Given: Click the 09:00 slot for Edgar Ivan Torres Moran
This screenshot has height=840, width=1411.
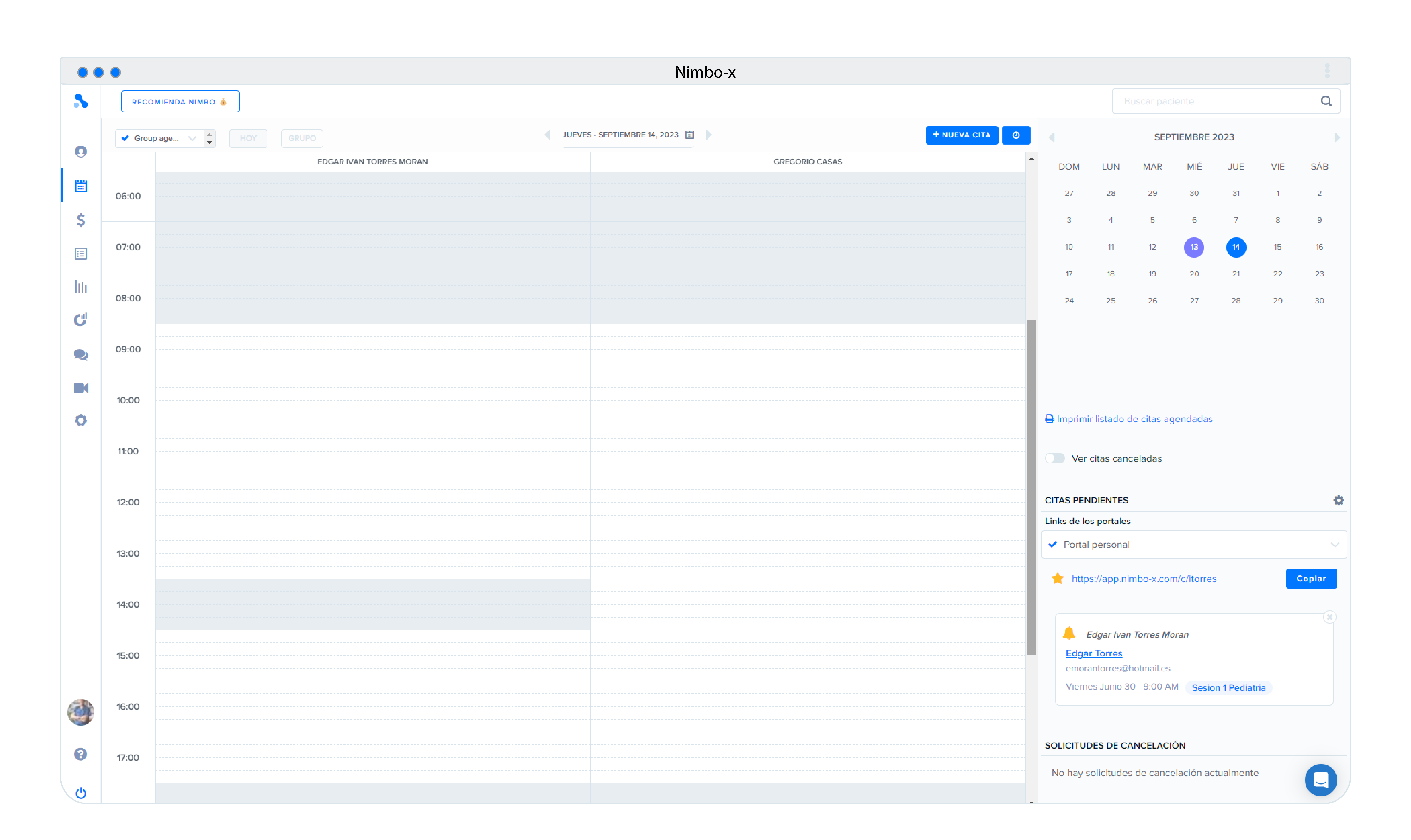Looking at the screenshot, I should click(x=372, y=349).
